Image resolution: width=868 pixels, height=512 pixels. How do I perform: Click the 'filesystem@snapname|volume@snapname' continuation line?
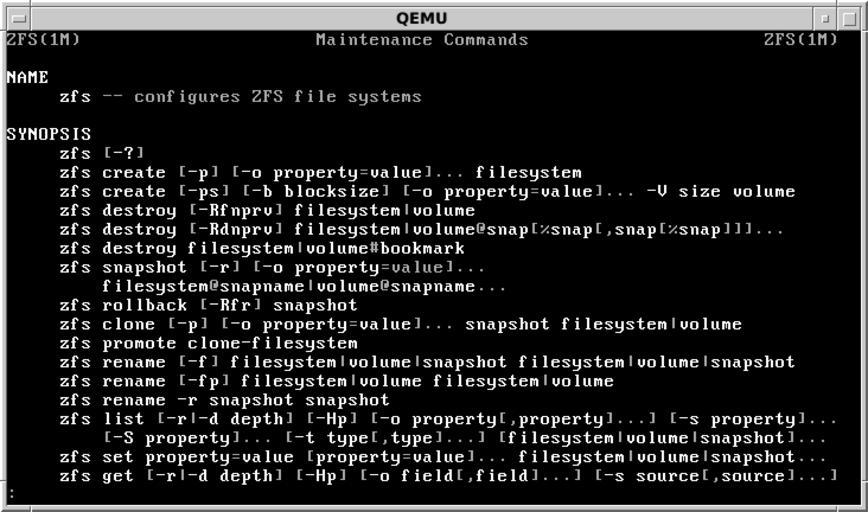[x=304, y=286]
